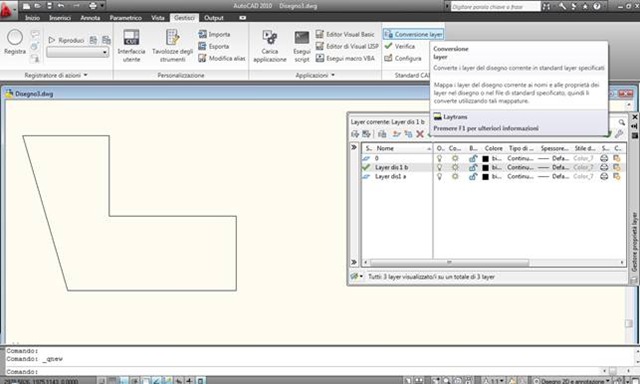The image size is (640, 384).
Task: Click the plot printer icon for layer 0
Action: pos(604,158)
